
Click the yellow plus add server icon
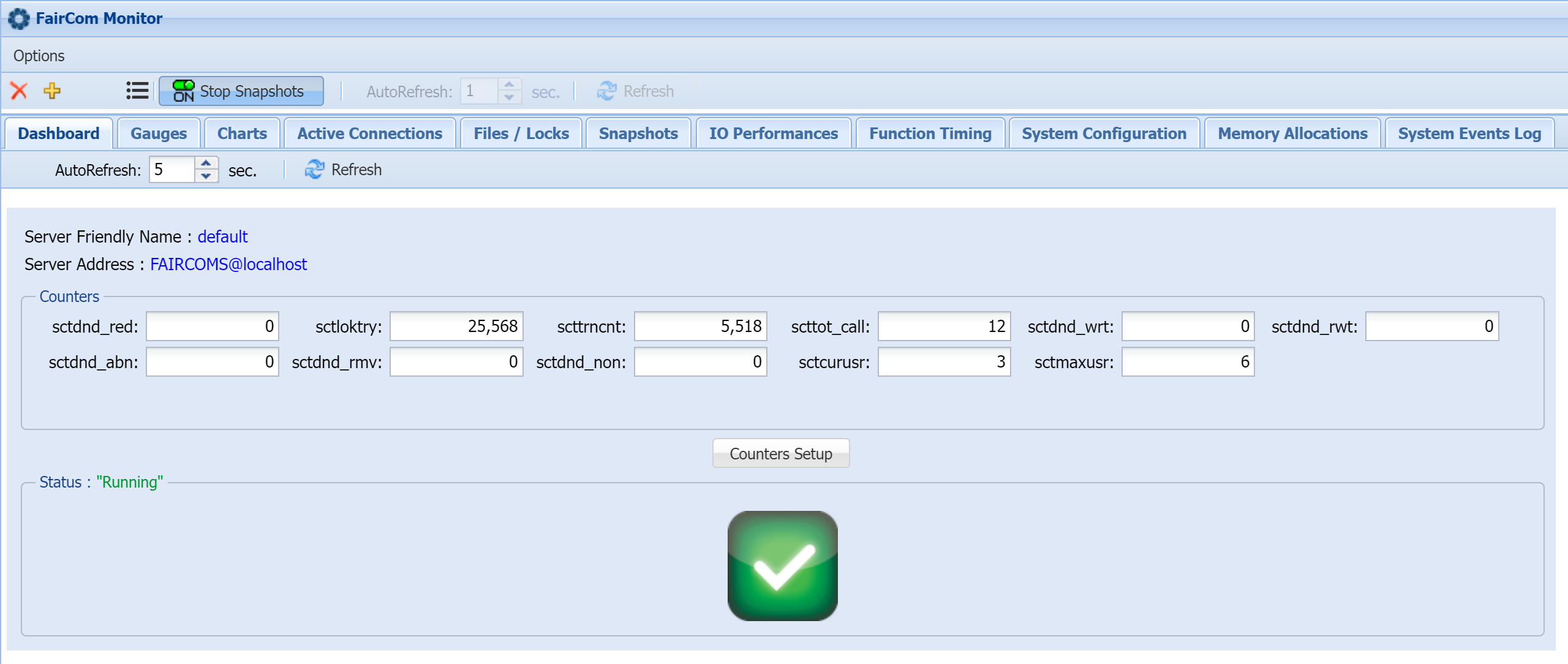(x=52, y=91)
